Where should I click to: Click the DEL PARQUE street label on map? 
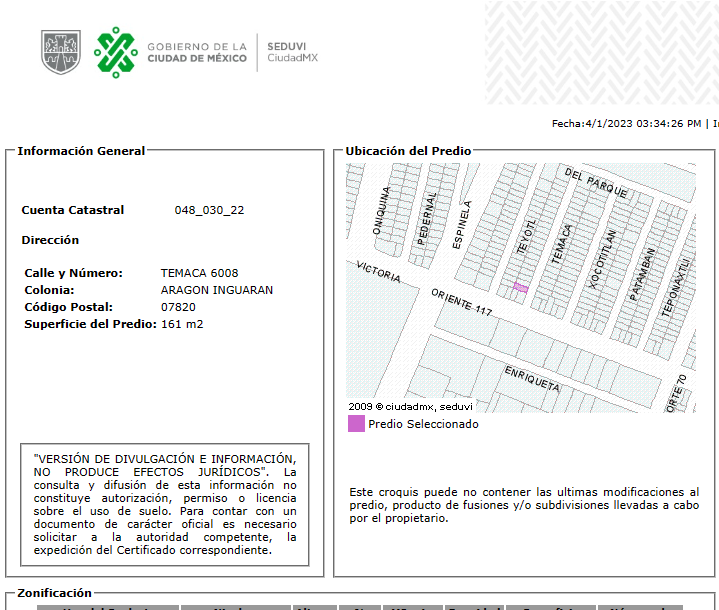596,183
